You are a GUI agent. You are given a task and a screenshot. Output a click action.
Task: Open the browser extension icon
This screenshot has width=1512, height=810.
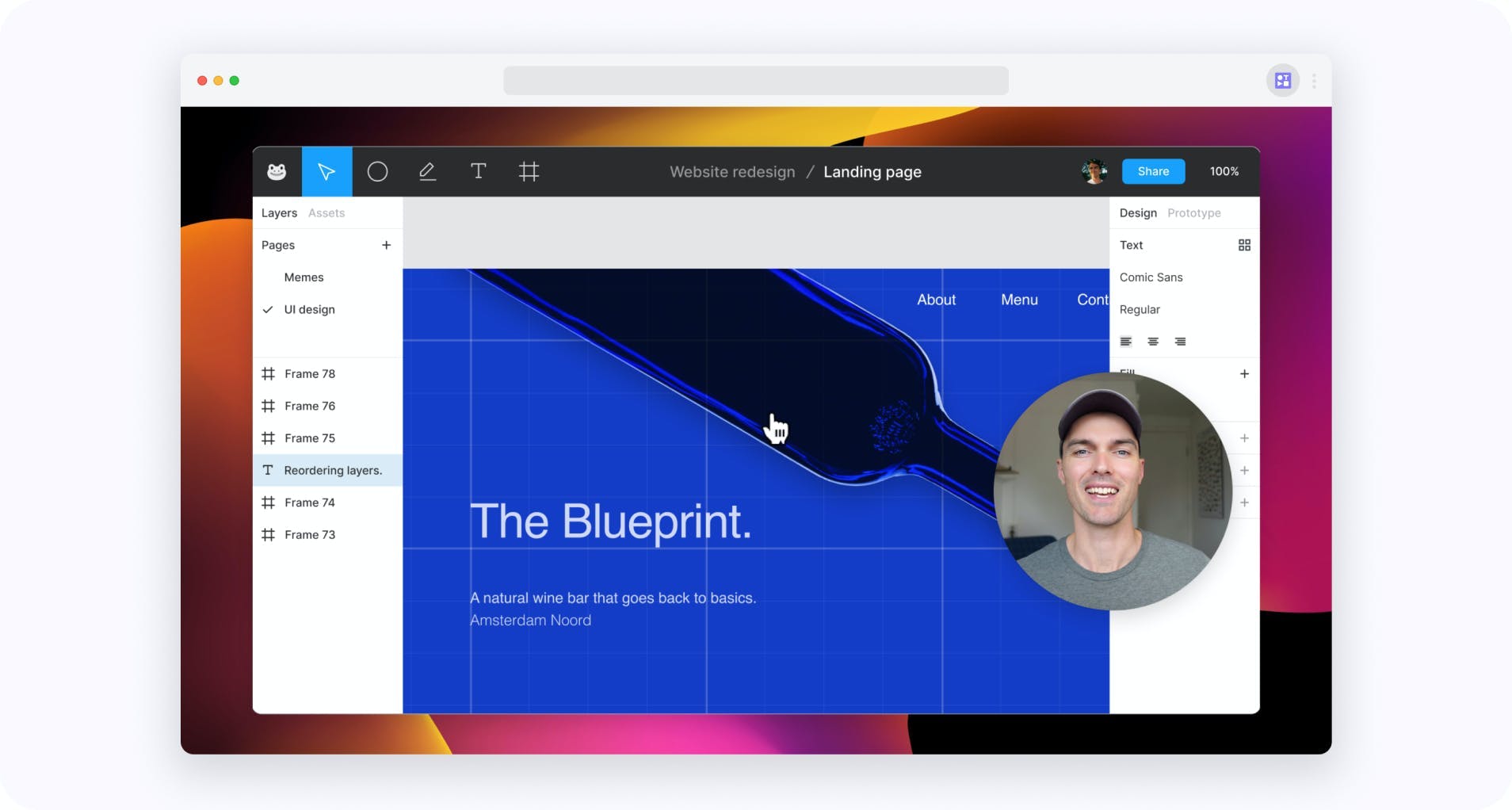click(1282, 81)
